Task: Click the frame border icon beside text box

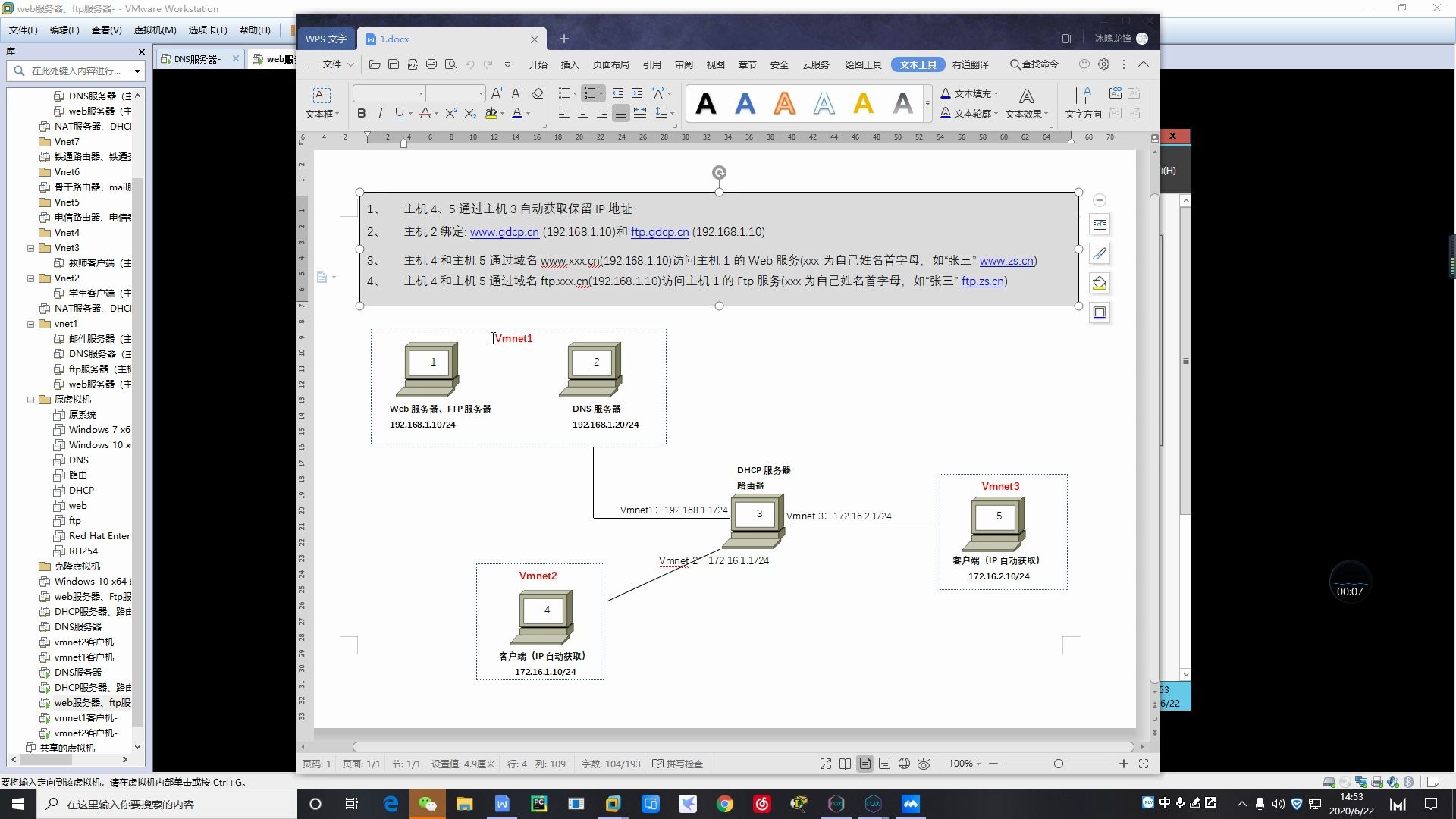Action: tap(1100, 312)
